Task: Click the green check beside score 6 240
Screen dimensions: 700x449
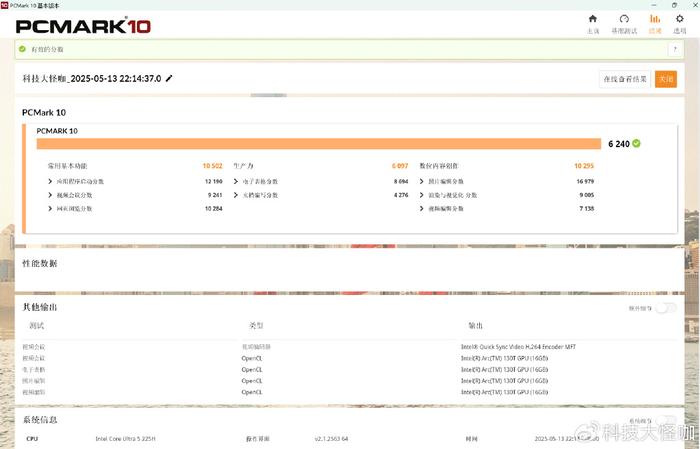Action: [636, 143]
